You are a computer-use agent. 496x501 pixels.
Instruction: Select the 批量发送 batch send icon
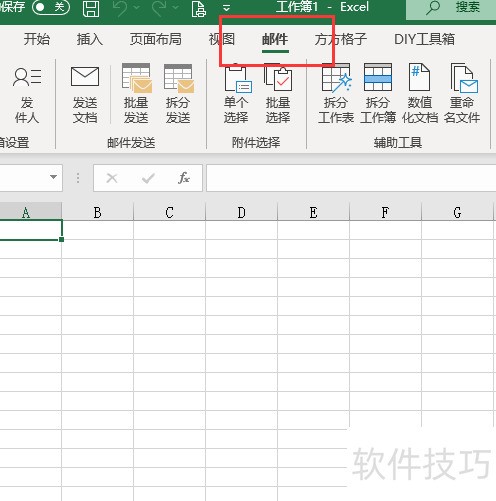(x=136, y=94)
